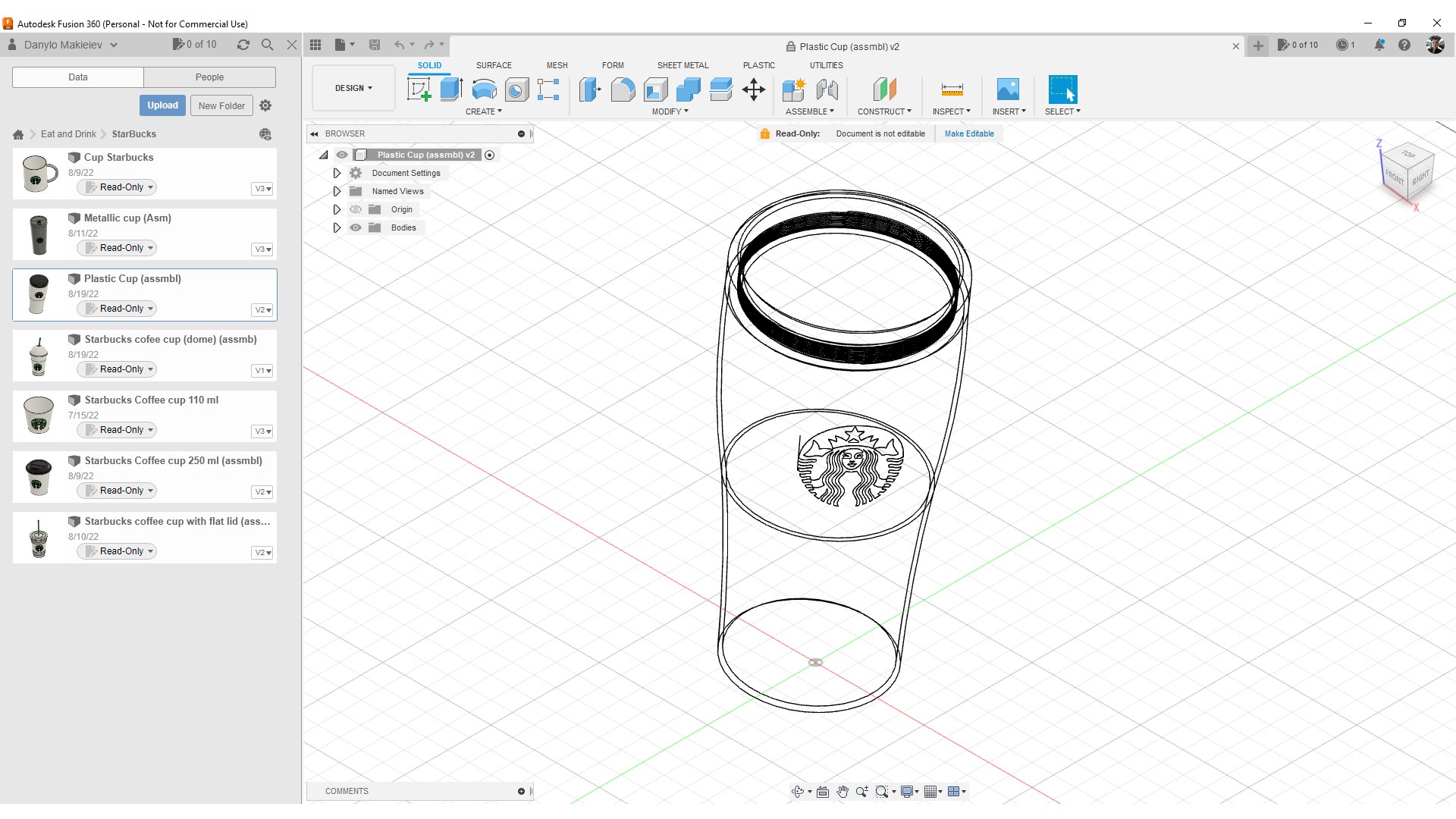
Task: Open the INSPECT dropdown menu
Action: (952, 111)
